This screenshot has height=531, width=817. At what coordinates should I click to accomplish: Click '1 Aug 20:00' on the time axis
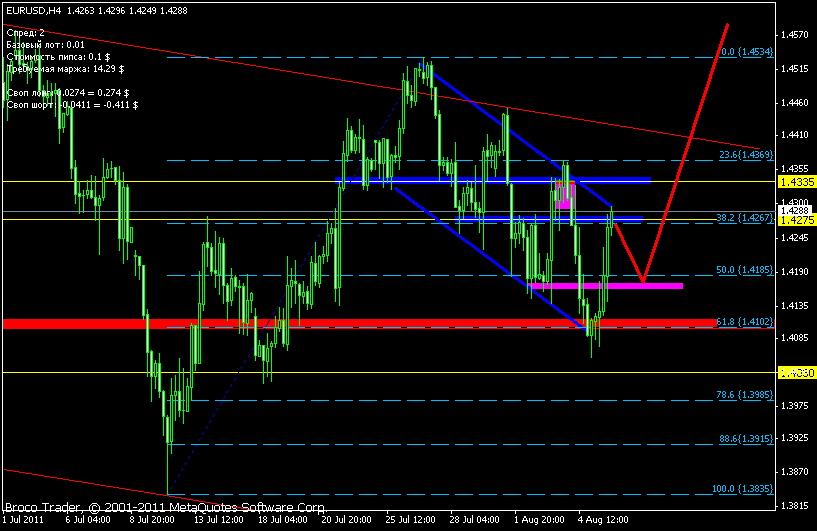[x=539, y=520]
